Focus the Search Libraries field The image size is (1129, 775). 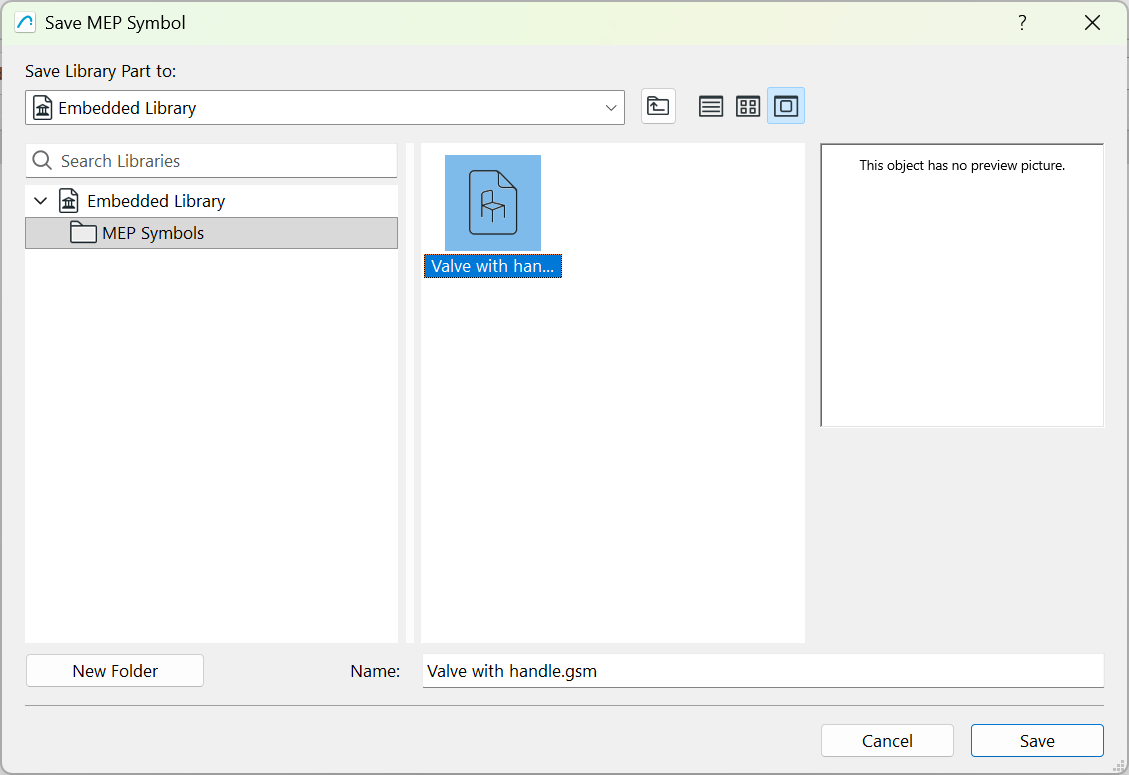211,161
